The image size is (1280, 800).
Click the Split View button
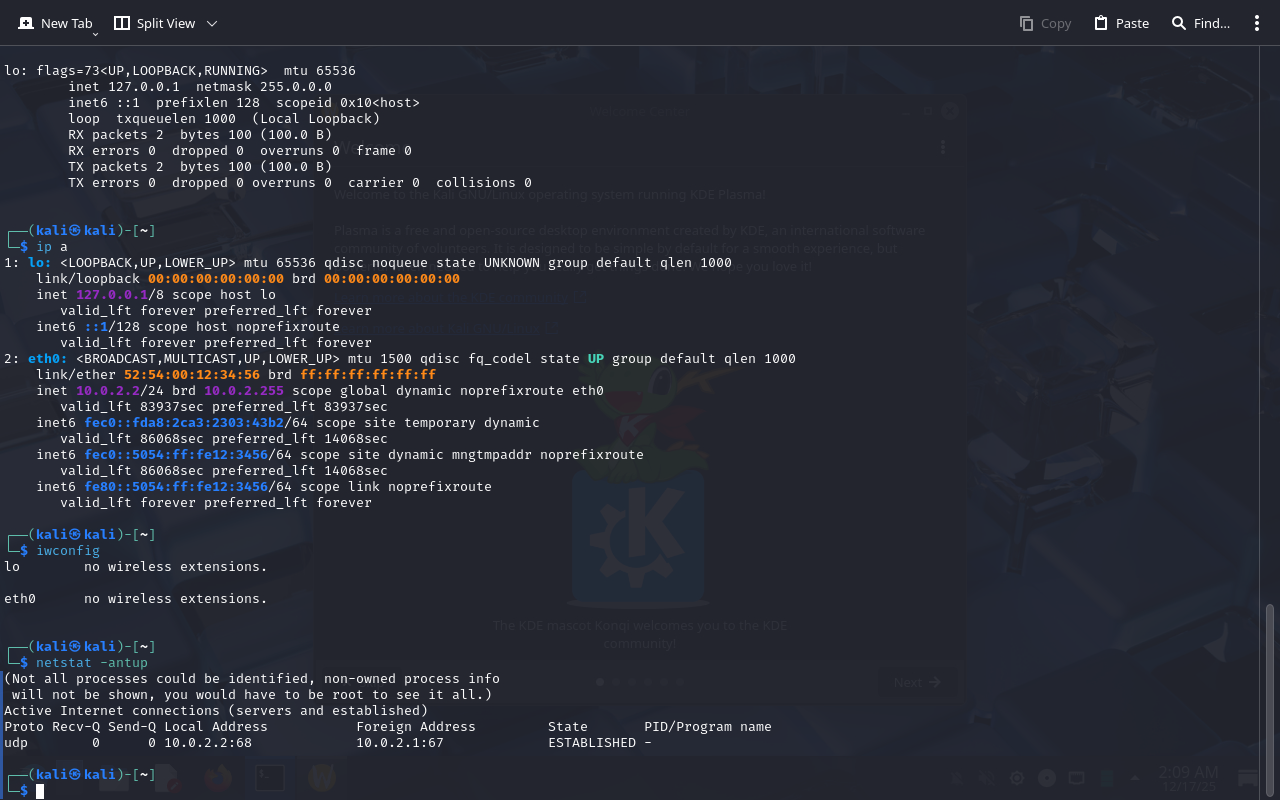pyautogui.click(x=155, y=23)
